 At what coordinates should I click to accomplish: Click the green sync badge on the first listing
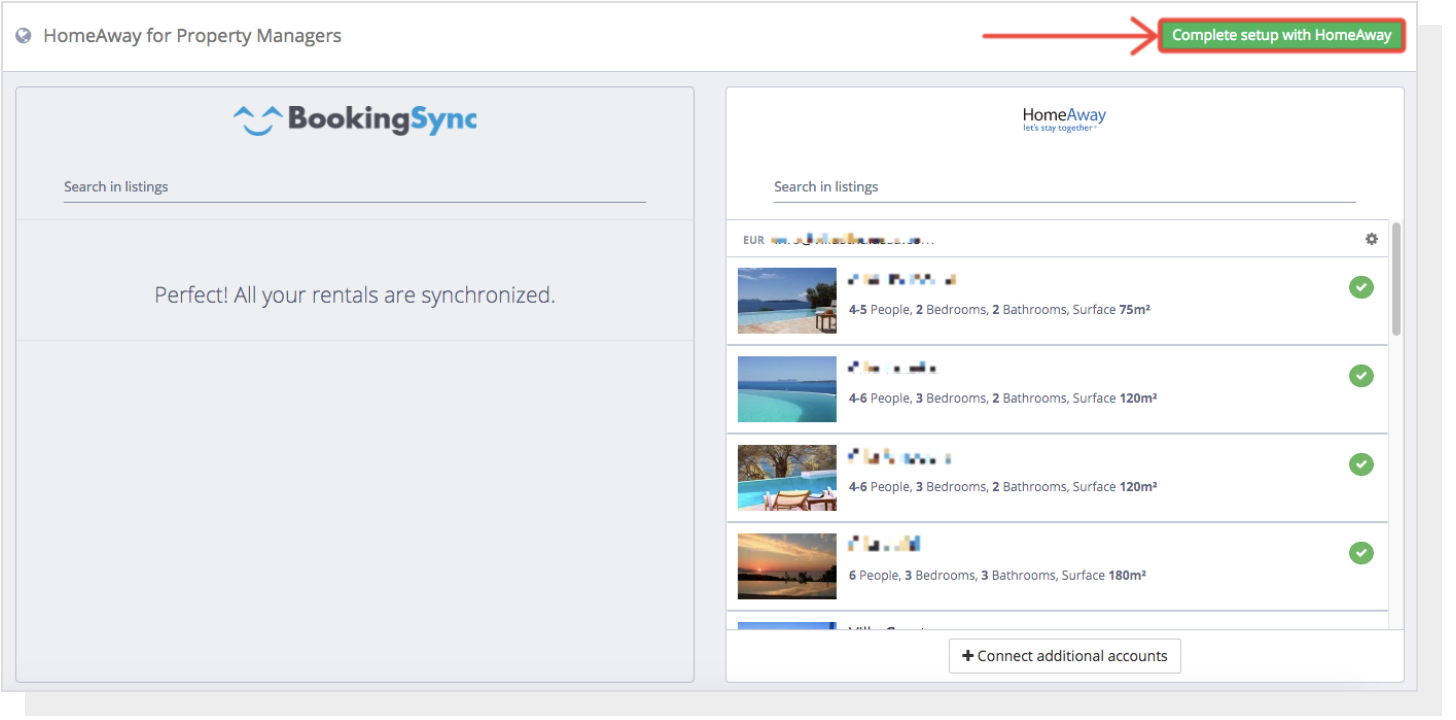1361,287
